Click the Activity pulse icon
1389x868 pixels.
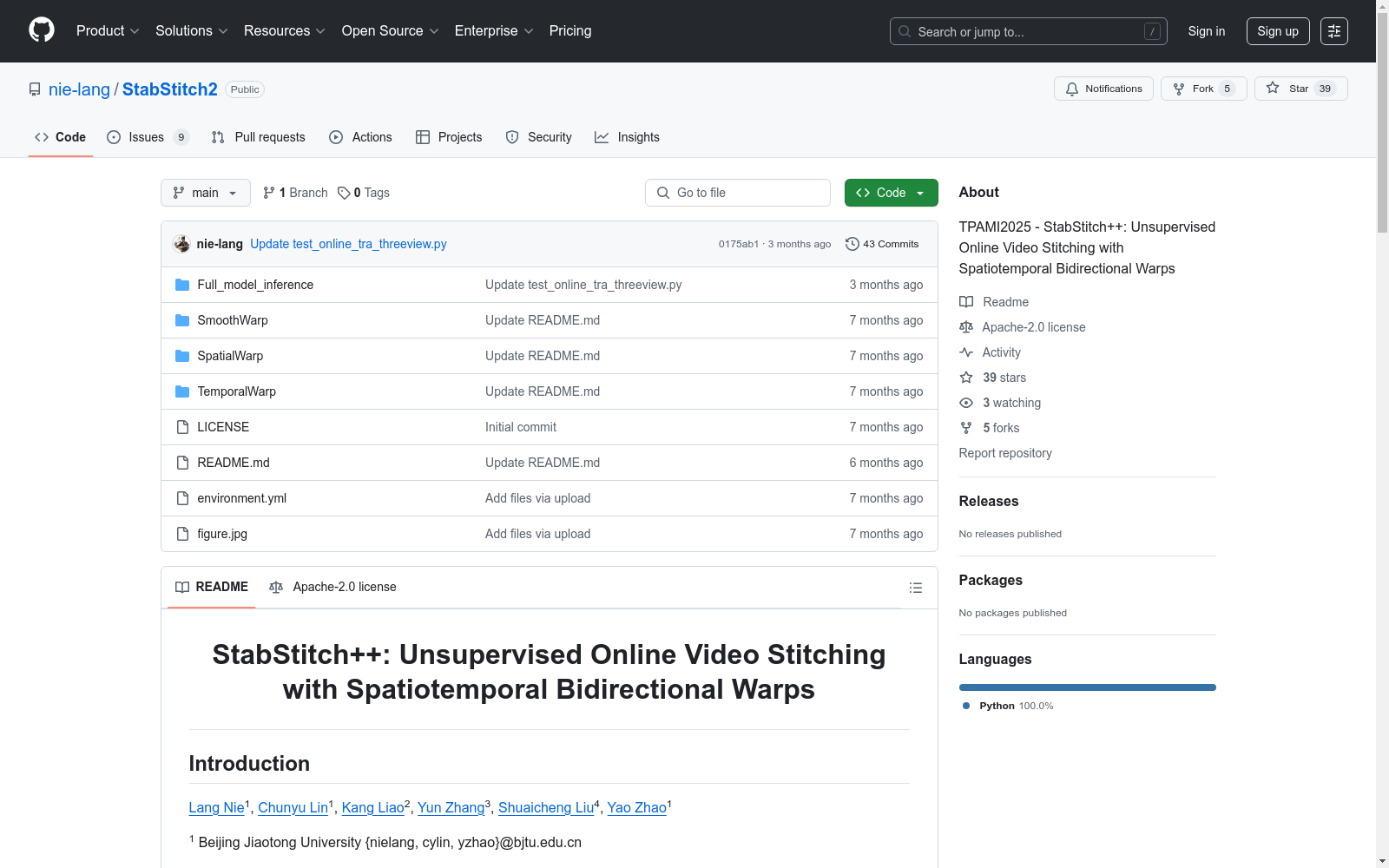click(966, 352)
